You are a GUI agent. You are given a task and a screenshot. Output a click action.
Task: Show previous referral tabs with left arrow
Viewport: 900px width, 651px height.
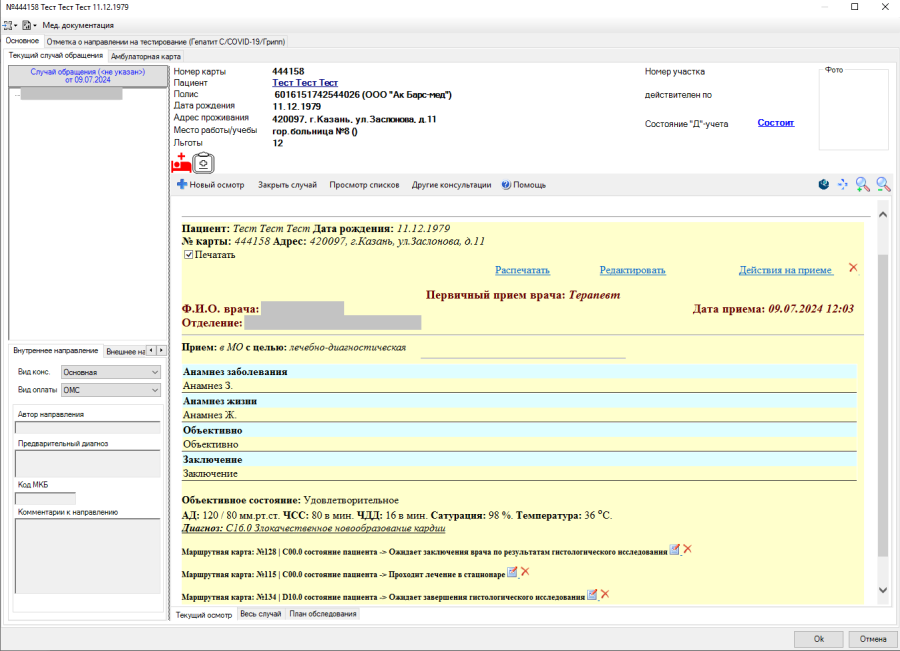[151, 350]
